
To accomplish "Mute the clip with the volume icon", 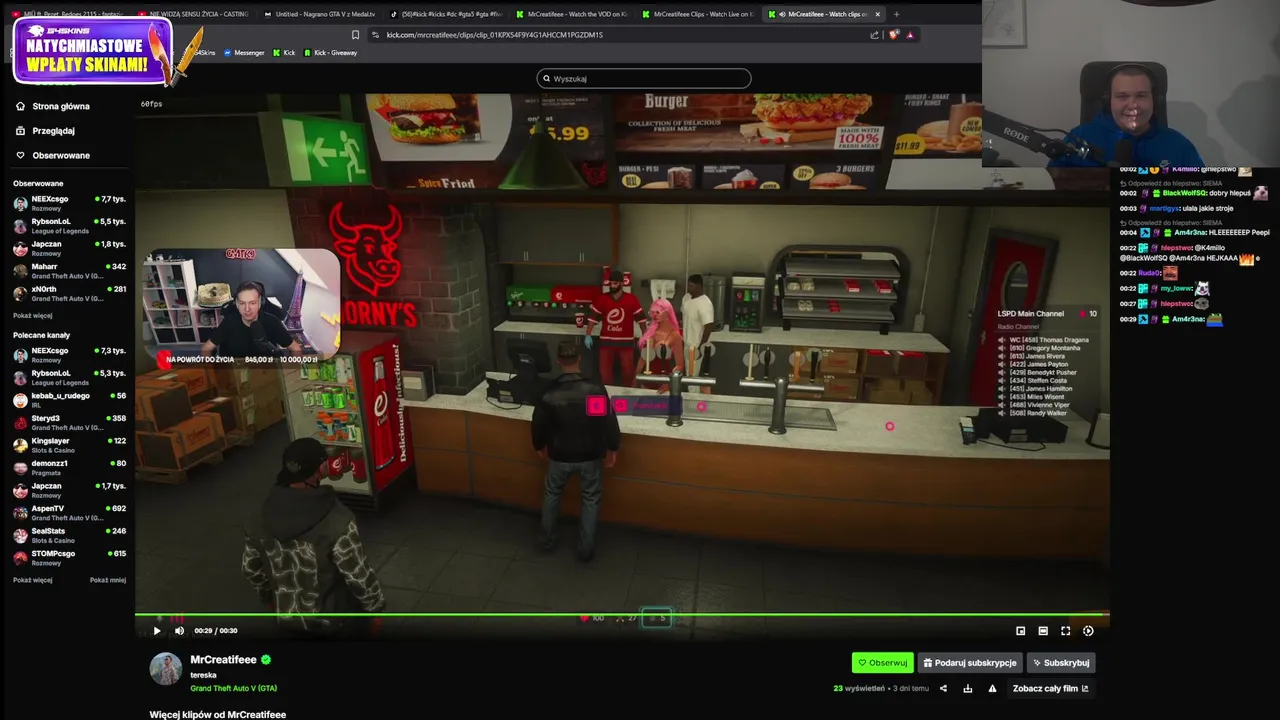I will pyautogui.click(x=179, y=631).
